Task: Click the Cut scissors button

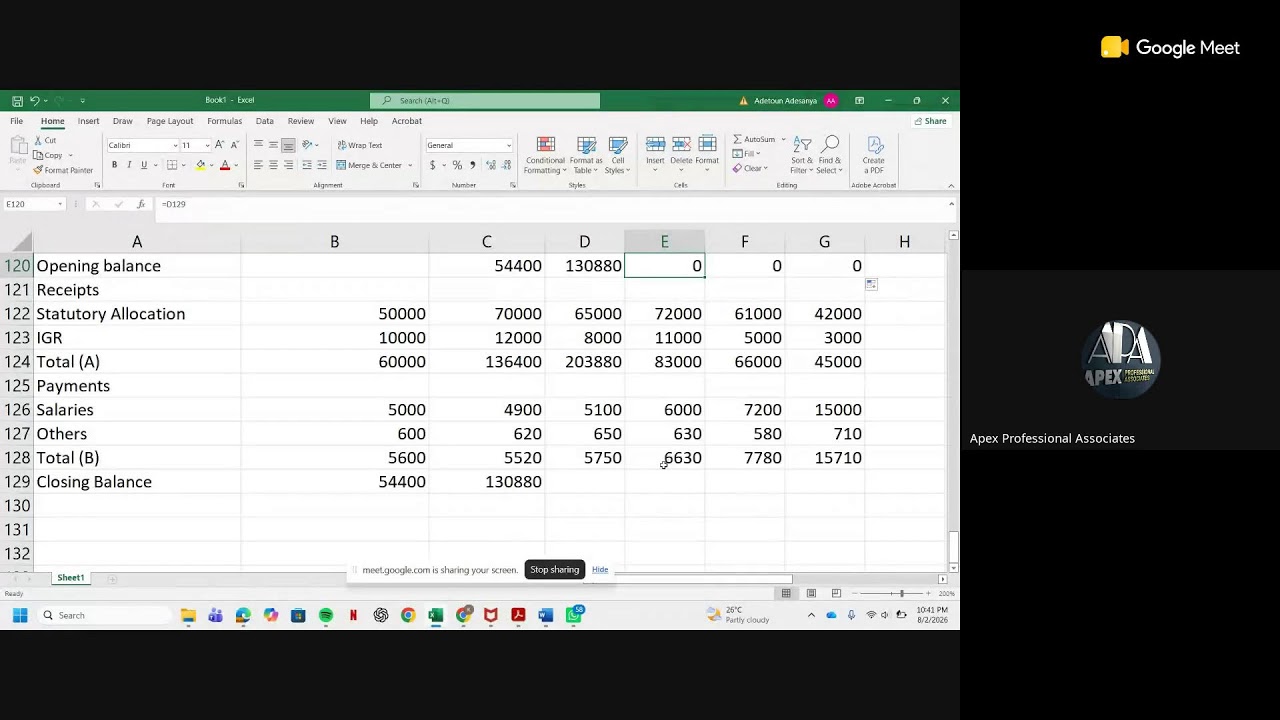Action: click(x=45, y=141)
